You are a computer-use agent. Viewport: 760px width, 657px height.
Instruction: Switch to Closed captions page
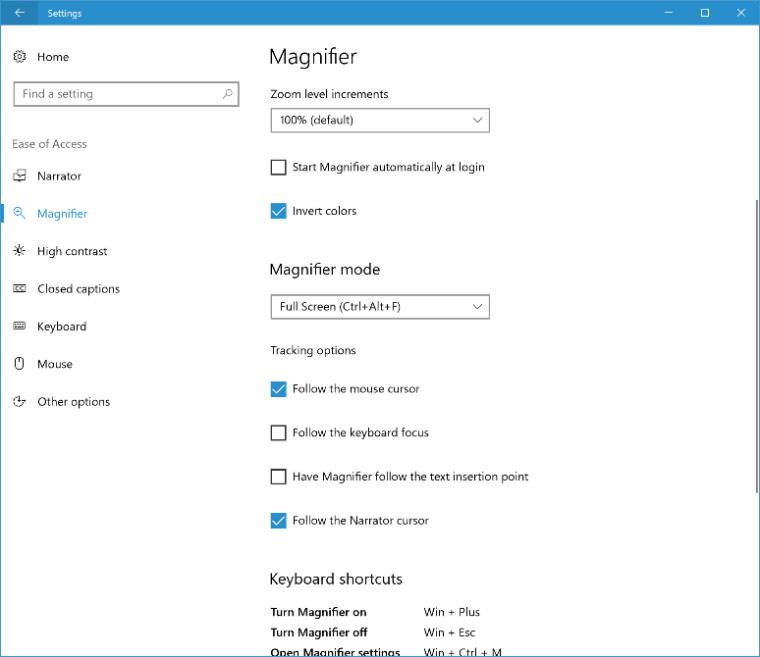coord(79,289)
